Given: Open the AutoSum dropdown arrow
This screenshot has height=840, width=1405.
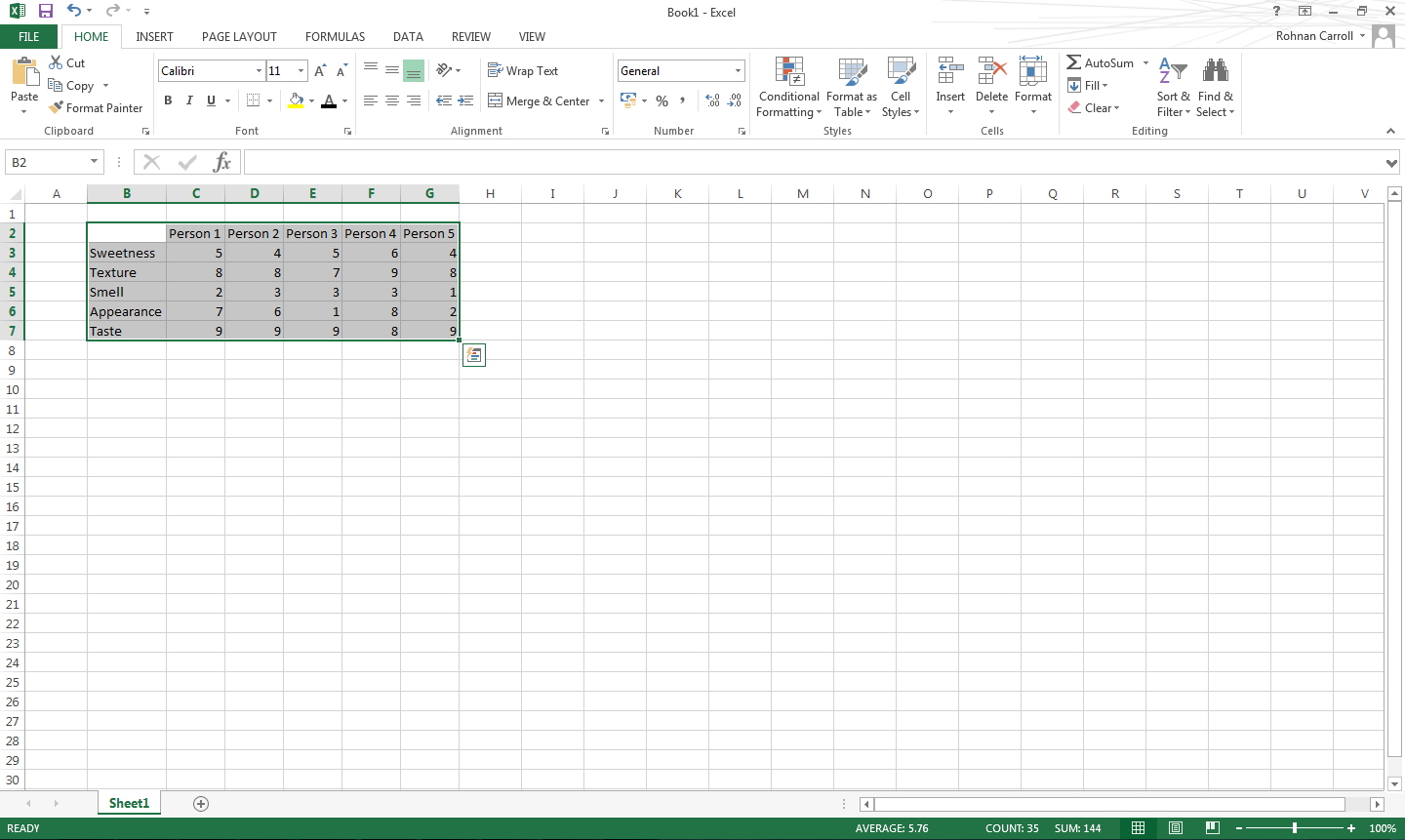Looking at the screenshot, I should [1145, 63].
